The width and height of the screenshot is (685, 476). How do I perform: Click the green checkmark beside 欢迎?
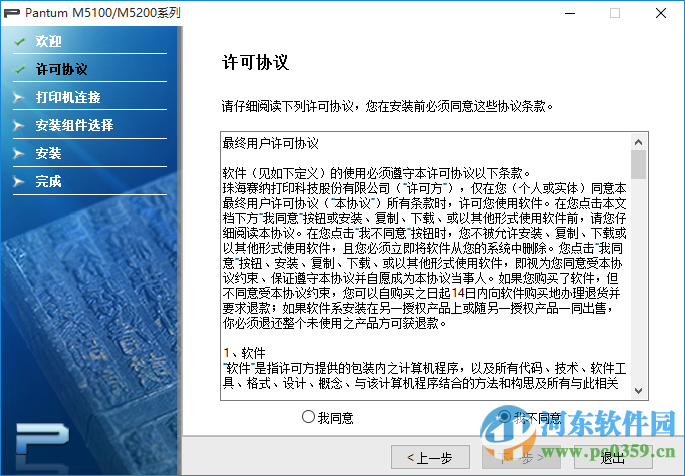click(19, 41)
